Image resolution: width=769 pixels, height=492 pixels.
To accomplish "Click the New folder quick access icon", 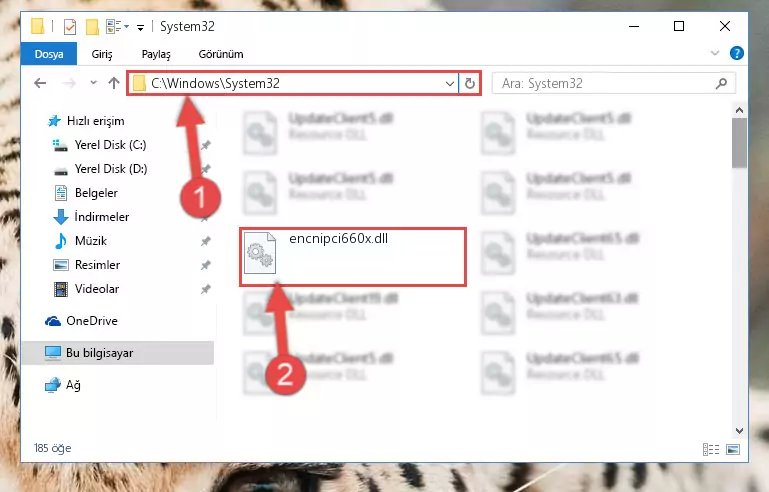I will click(x=92, y=26).
